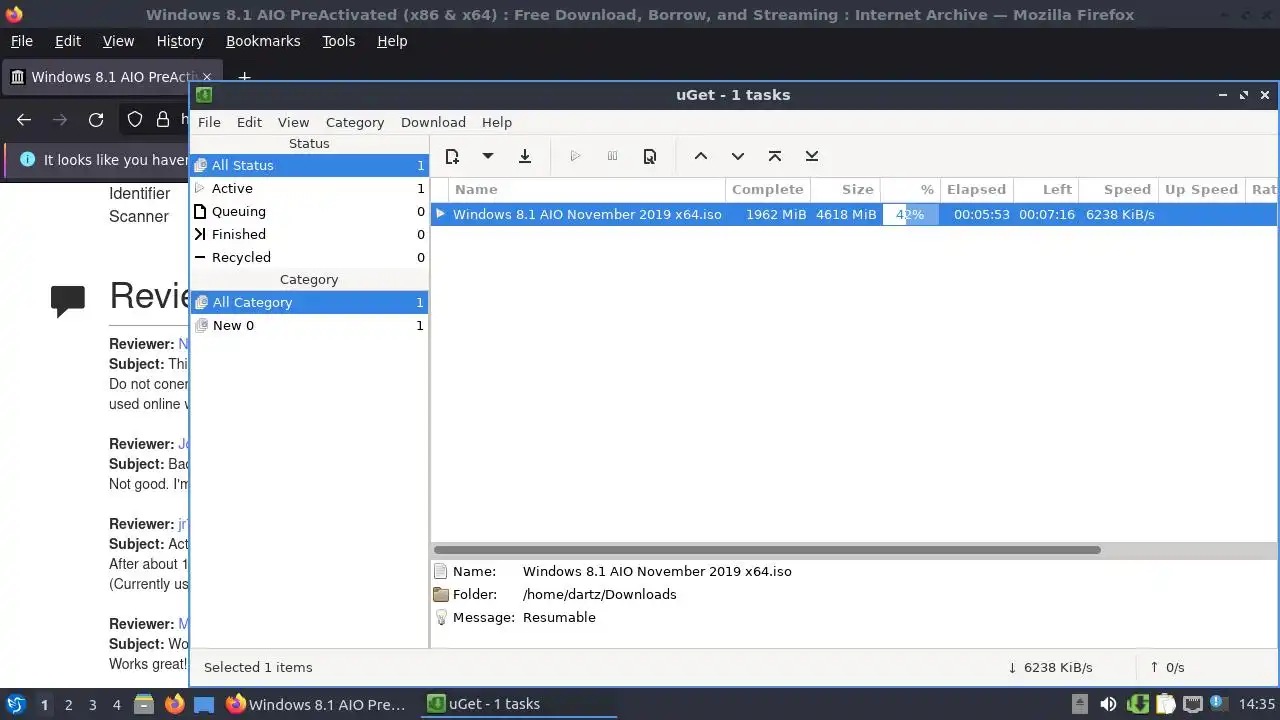Open the new-download dropdown arrow in uGet toolbar

[x=488, y=156]
